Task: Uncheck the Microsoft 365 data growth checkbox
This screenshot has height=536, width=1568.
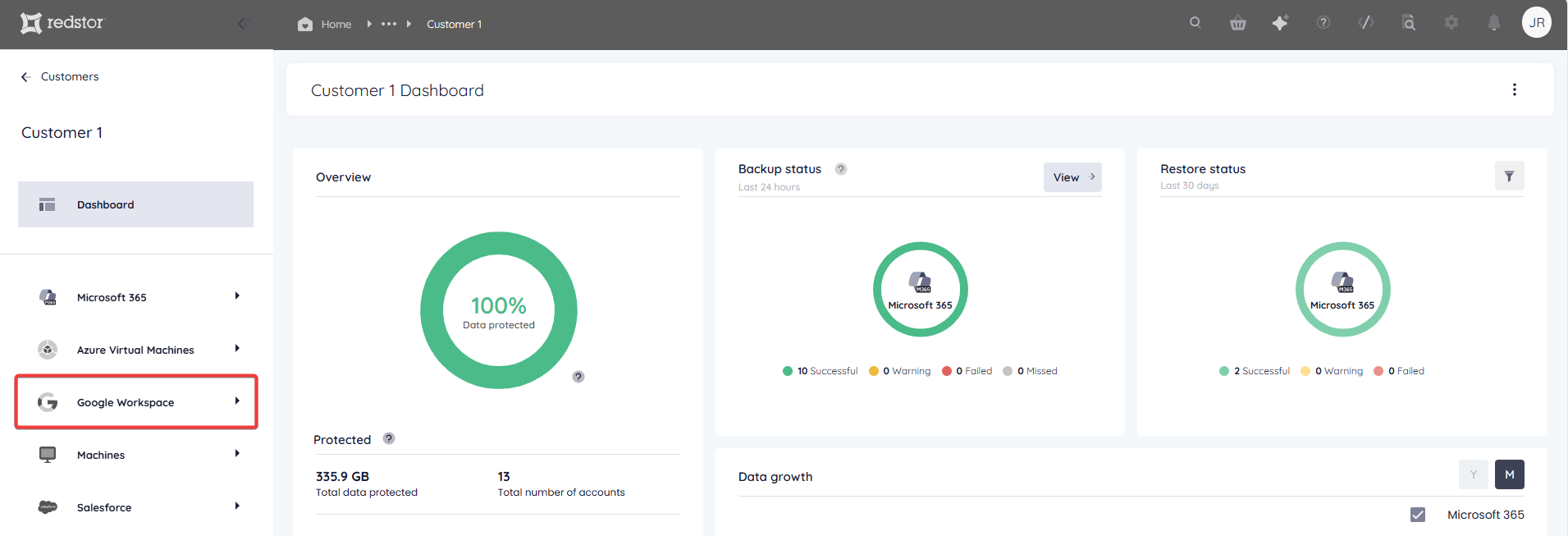Action: [1418, 515]
